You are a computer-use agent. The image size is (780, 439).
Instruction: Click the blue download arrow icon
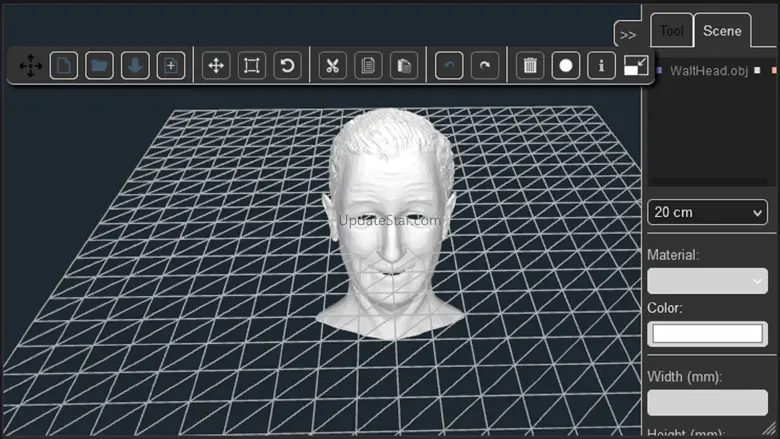coord(135,66)
